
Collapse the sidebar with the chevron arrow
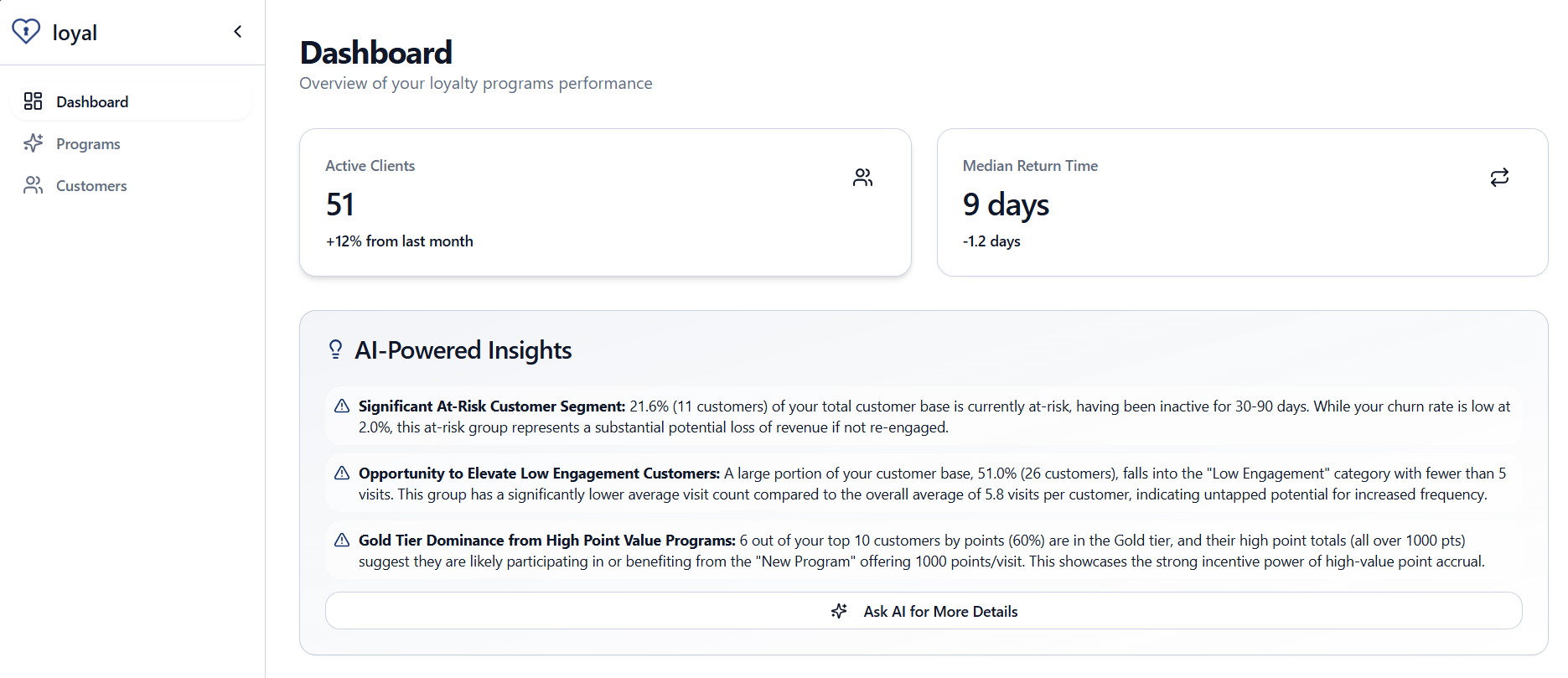click(238, 32)
